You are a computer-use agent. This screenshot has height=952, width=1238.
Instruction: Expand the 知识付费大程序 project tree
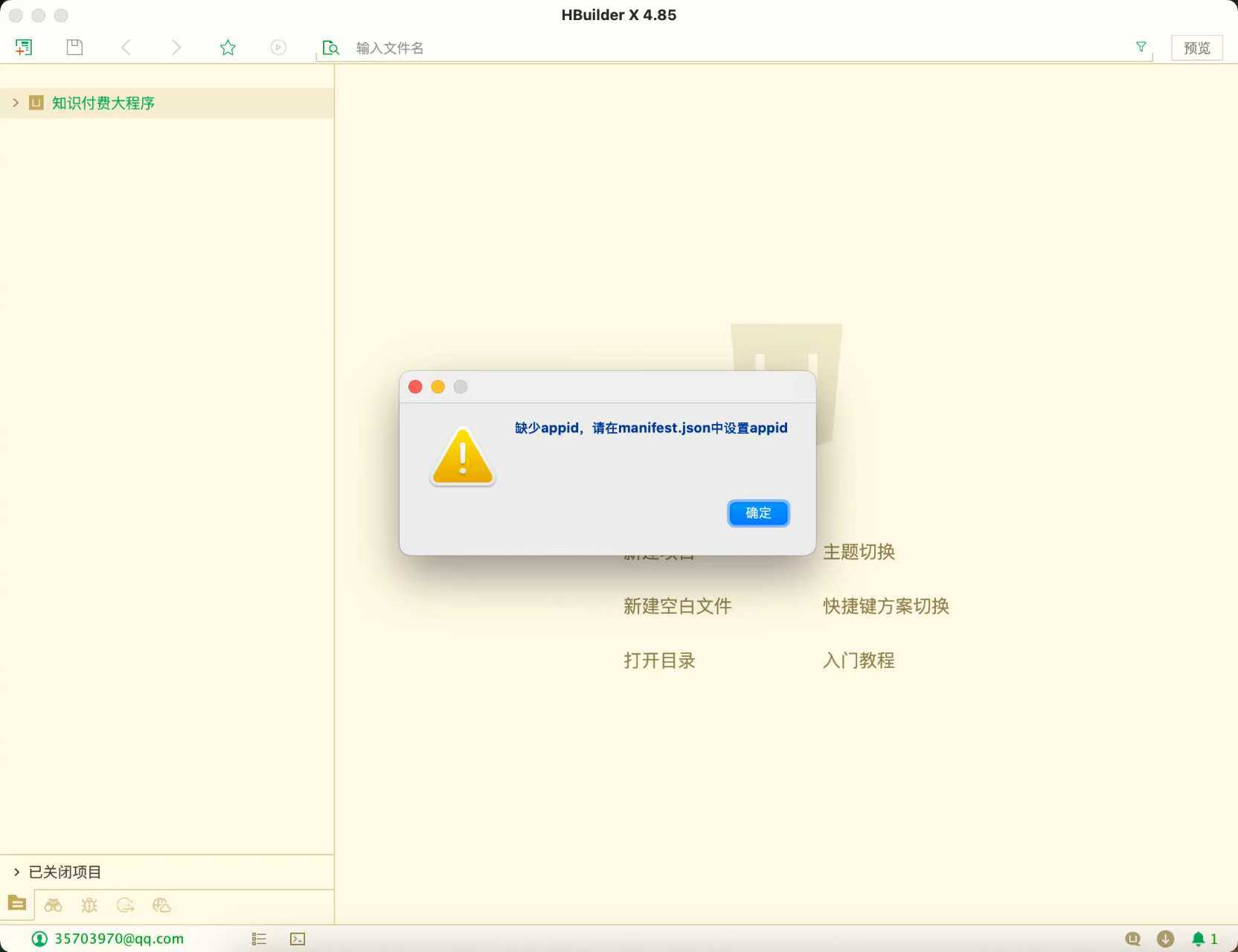16,103
